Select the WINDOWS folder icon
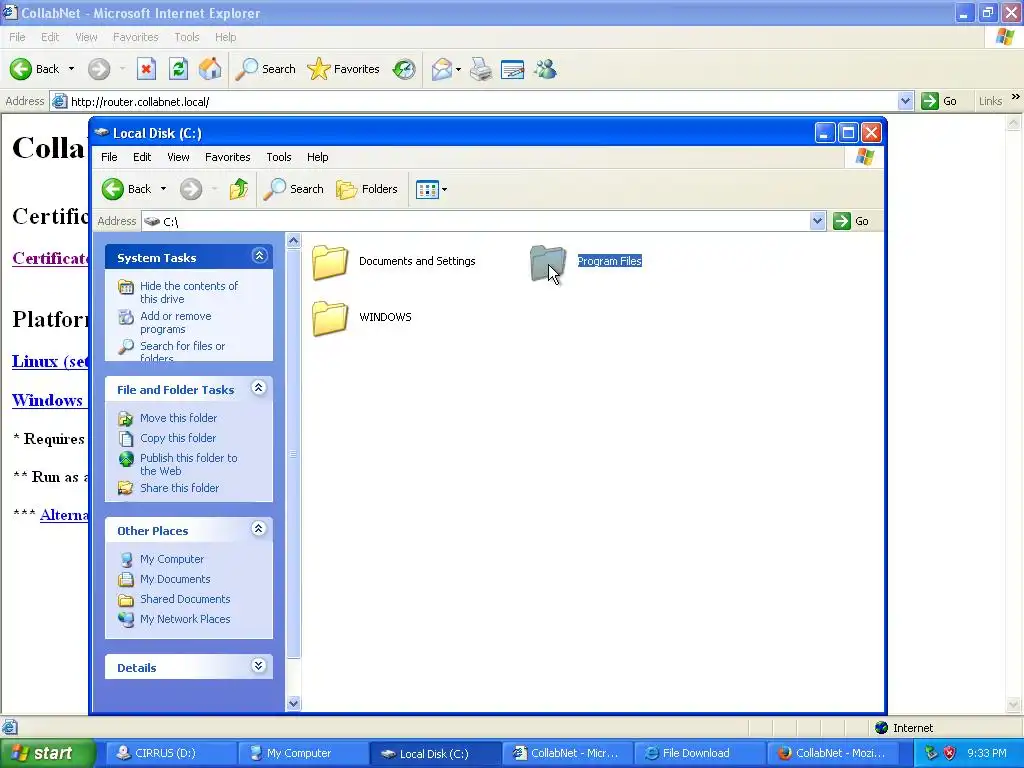This screenshot has height=768, width=1024. (x=330, y=318)
